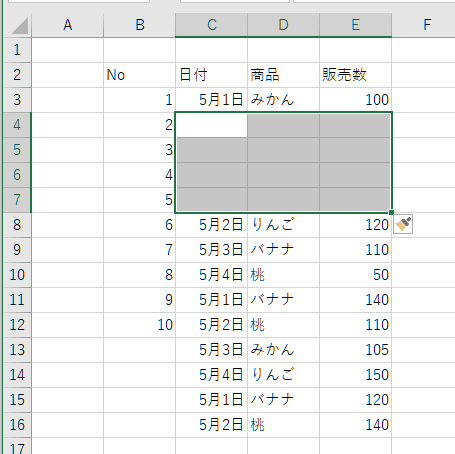This screenshot has height=454, width=455.
Task: Select row 4 header
Action: 17,125
